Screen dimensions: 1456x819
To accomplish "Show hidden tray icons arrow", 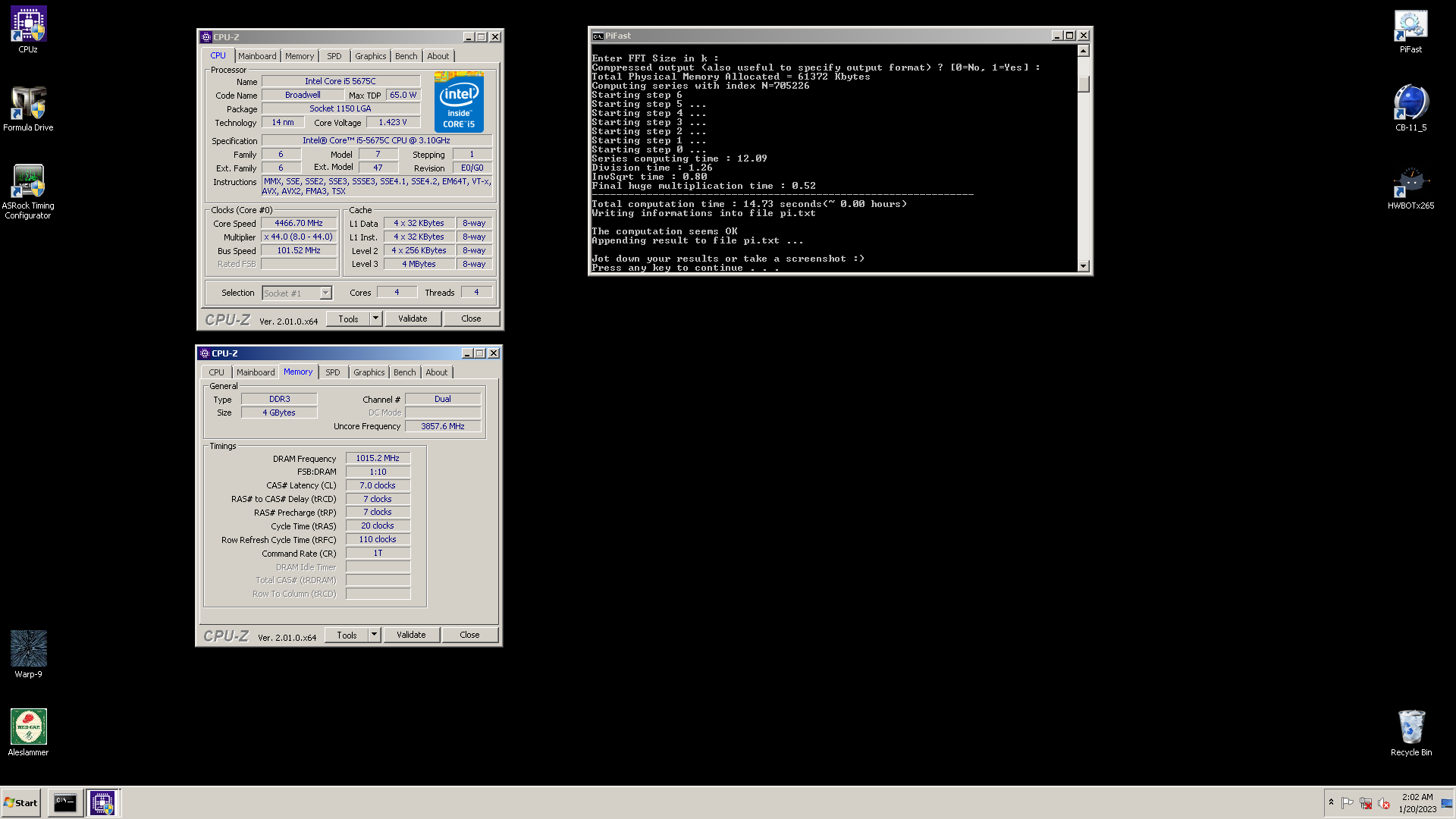I will point(1331,803).
